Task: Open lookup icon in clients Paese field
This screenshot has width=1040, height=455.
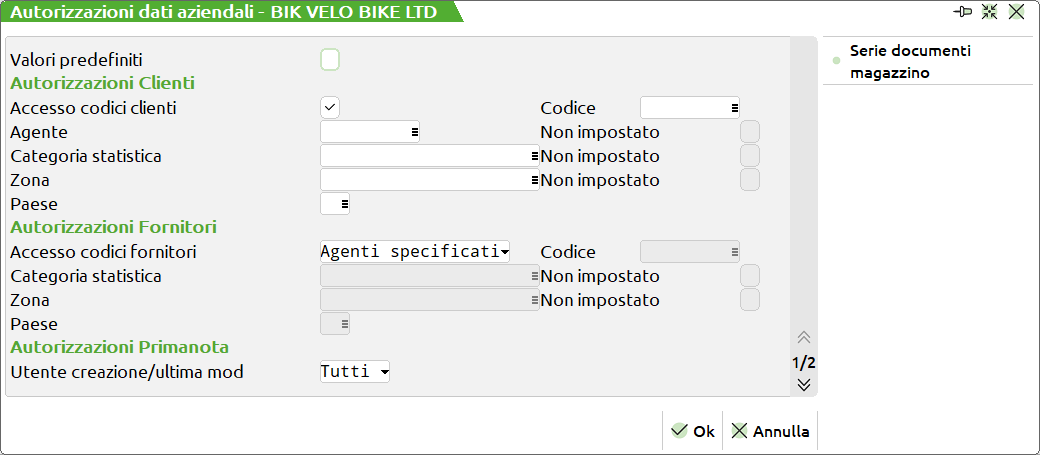Action: pos(344,204)
